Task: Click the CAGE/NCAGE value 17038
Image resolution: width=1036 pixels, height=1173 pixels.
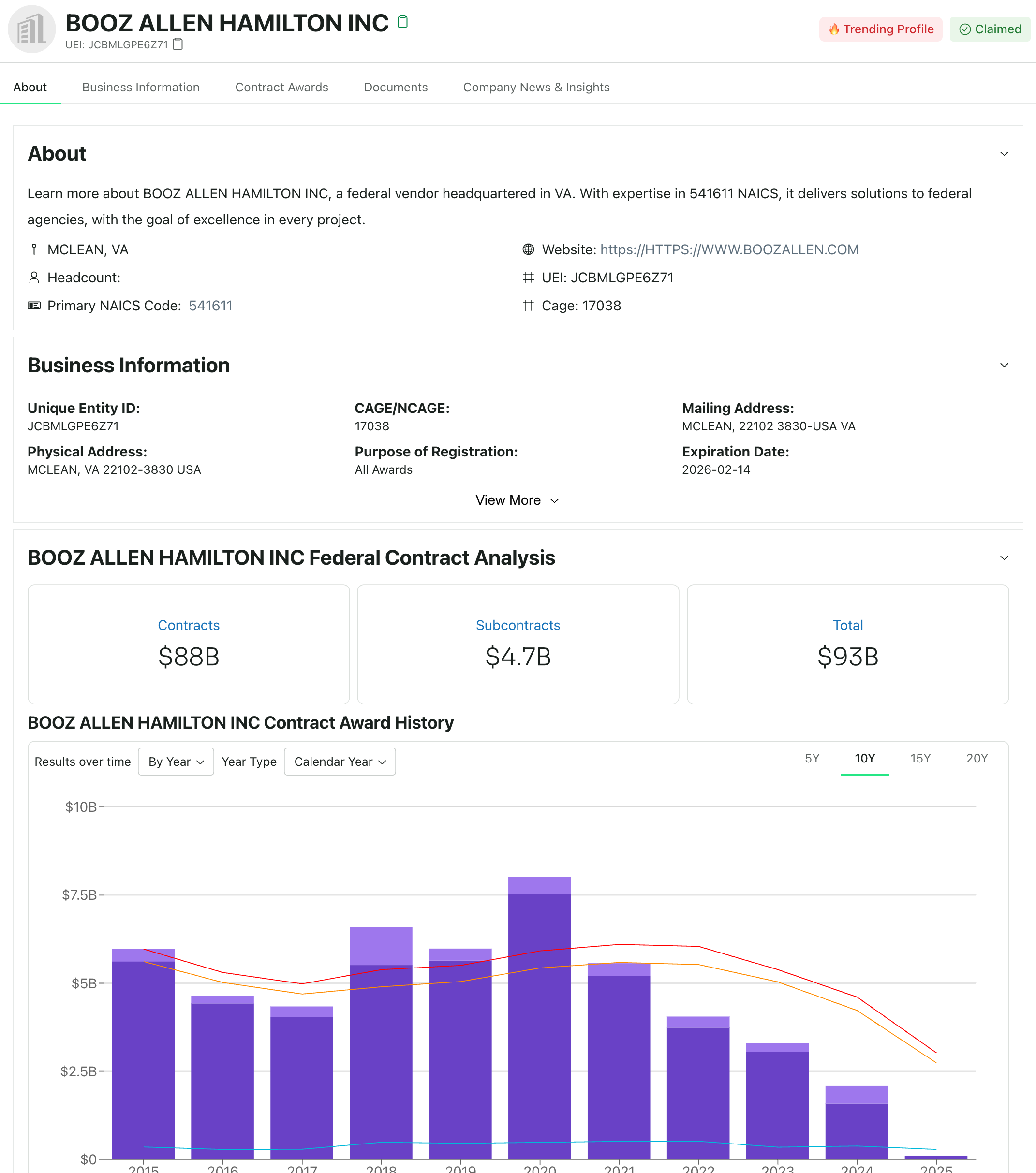Action: 372,426
